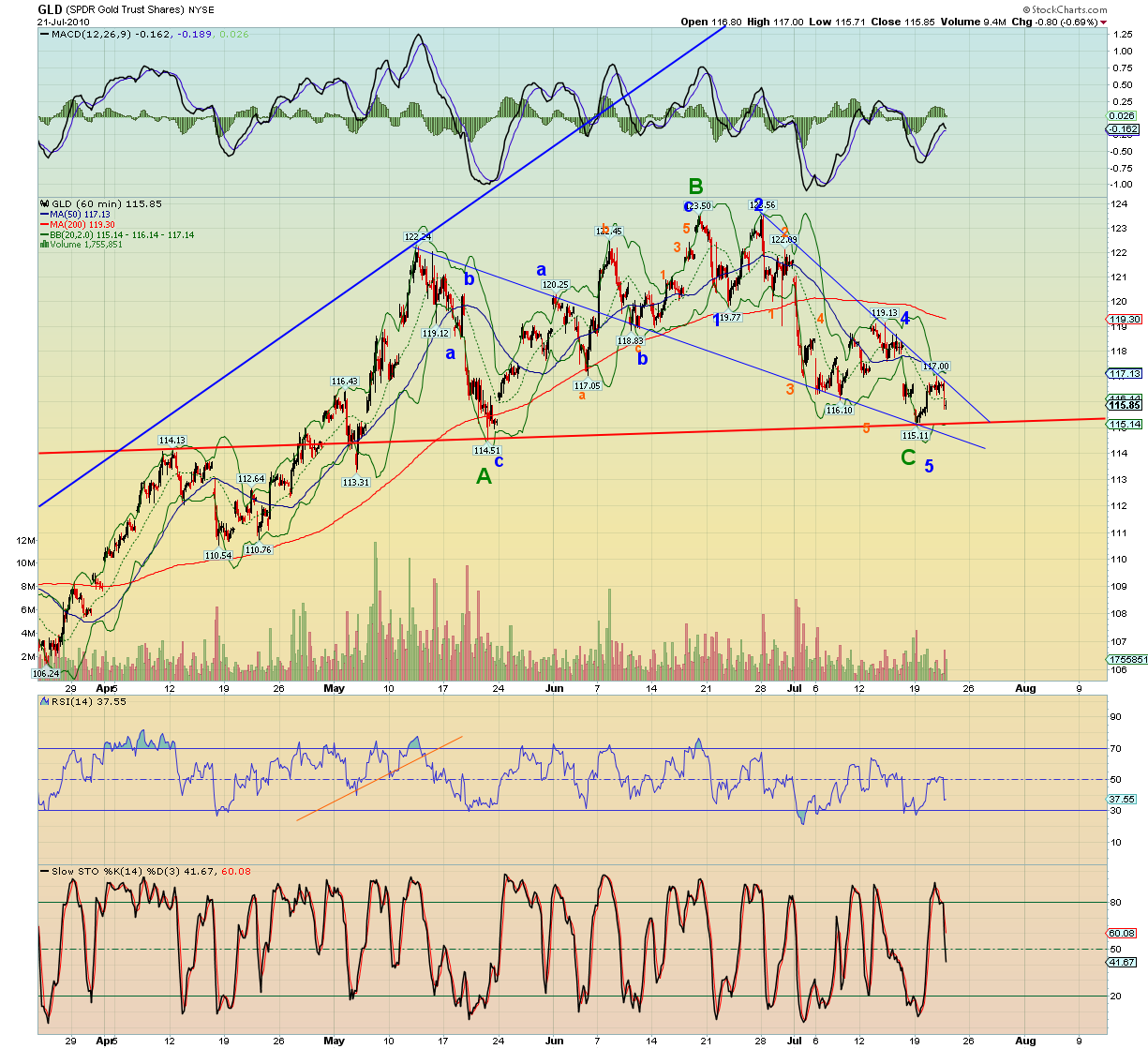Click the 112.64 price label
The height and width of the screenshot is (1049, 1148).
[x=250, y=478]
